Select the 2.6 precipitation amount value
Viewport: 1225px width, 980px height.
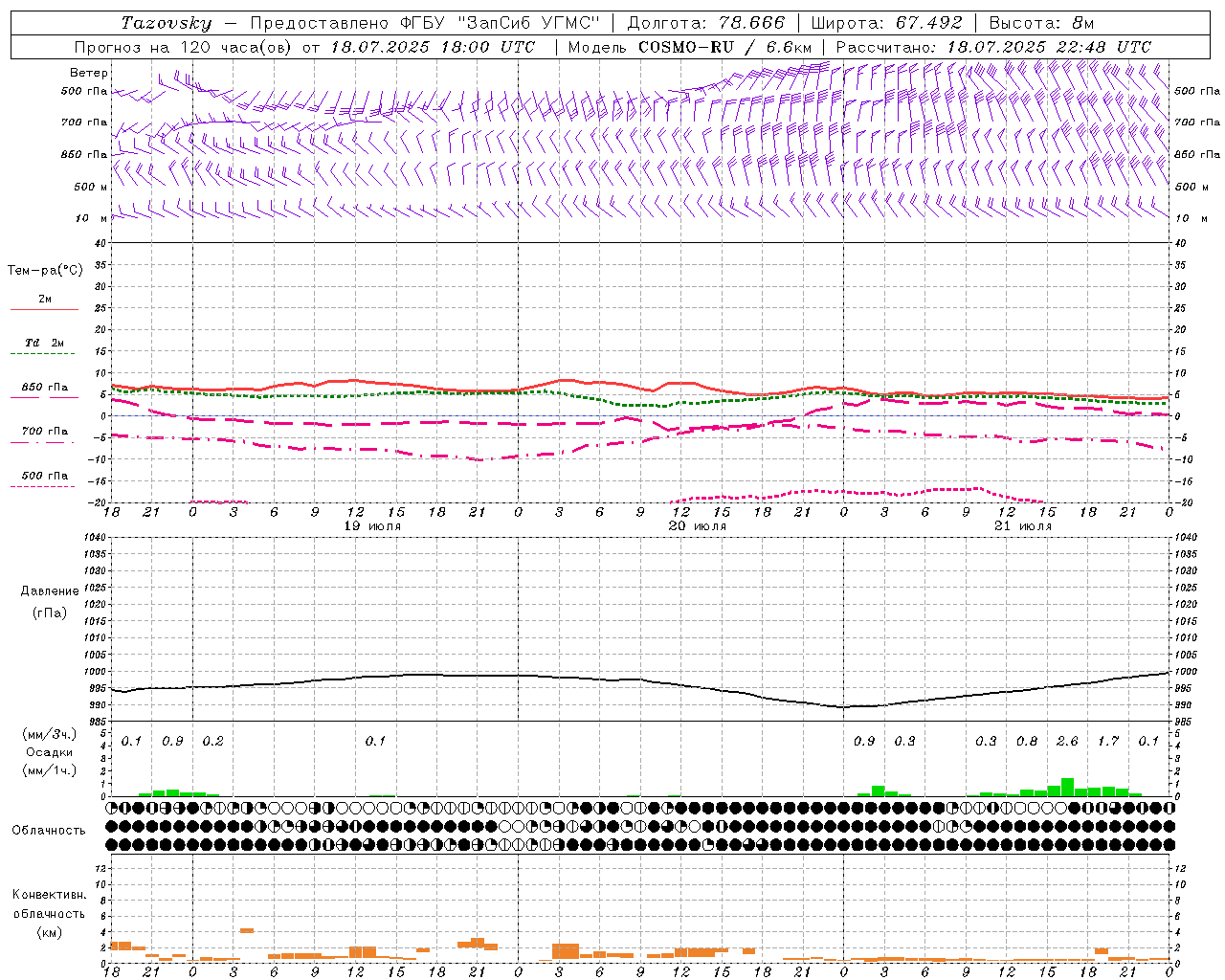(1067, 742)
